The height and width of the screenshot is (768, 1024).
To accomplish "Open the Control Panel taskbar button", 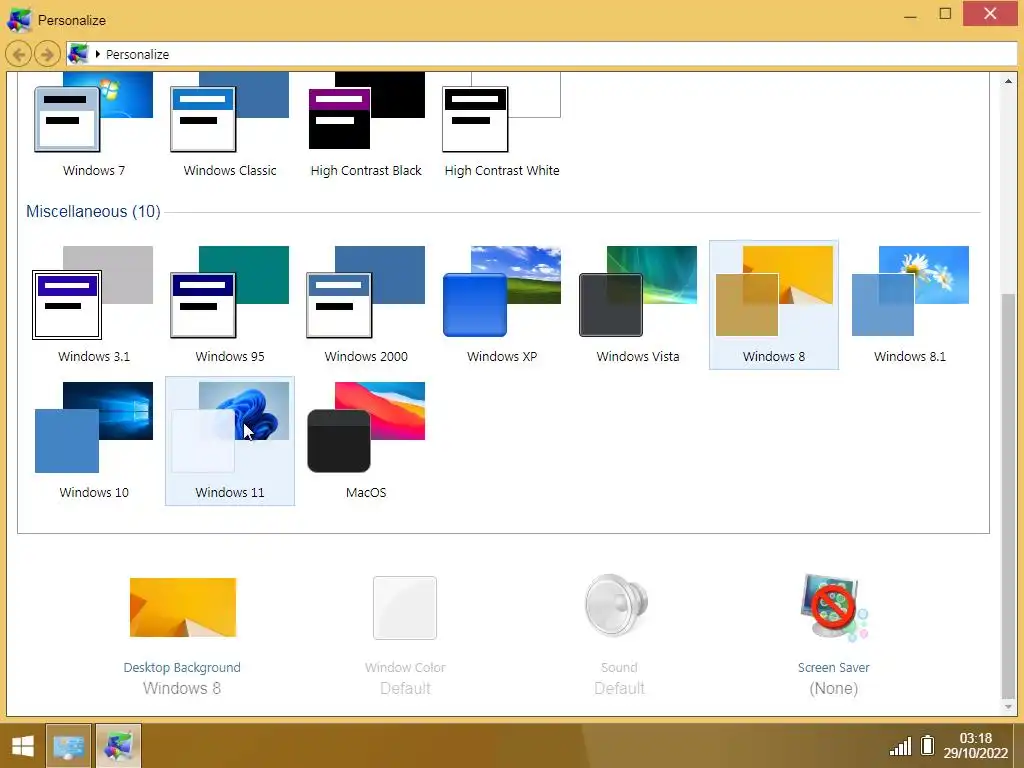I will tap(69, 746).
